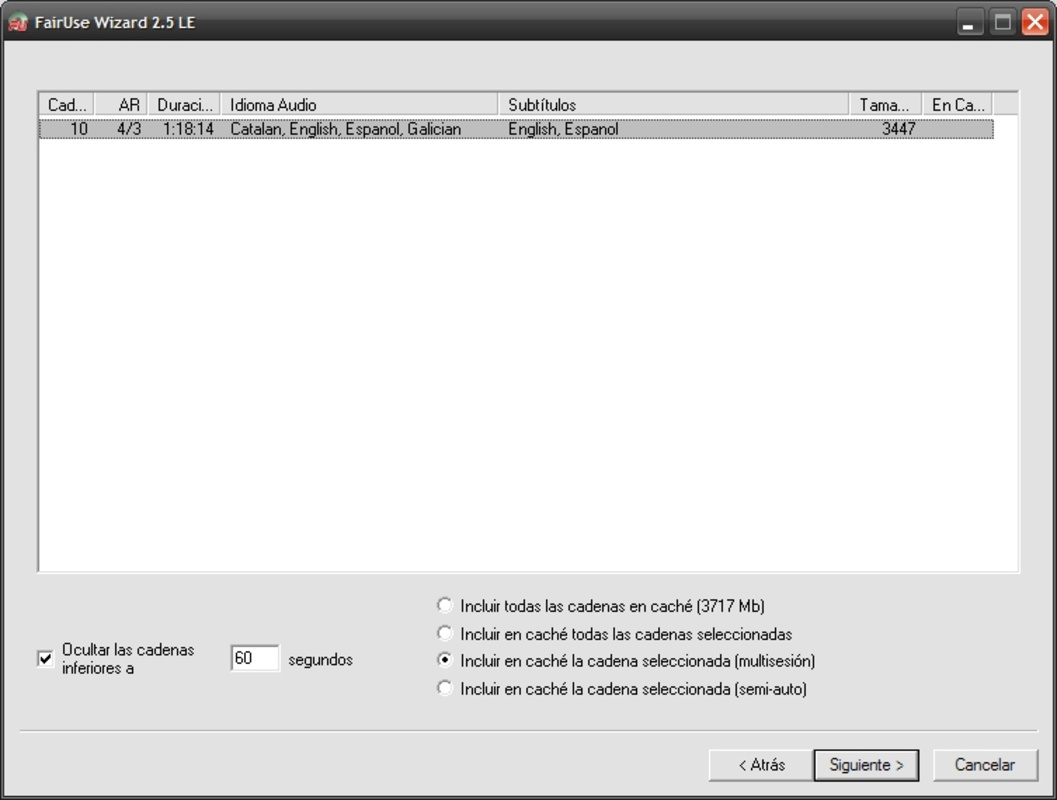1057x800 pixels.
Task: Click the Subtítulos column header
Action: coord(673,104)
